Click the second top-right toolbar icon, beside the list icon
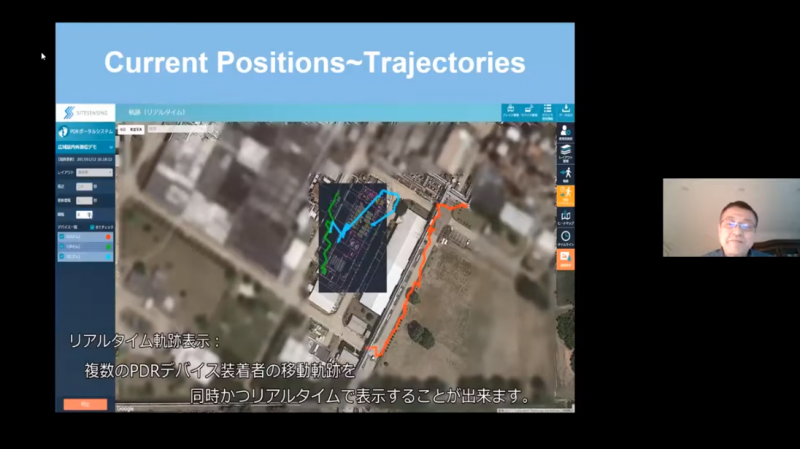Viewport: 800px width, 449px height. coord(529,111)
